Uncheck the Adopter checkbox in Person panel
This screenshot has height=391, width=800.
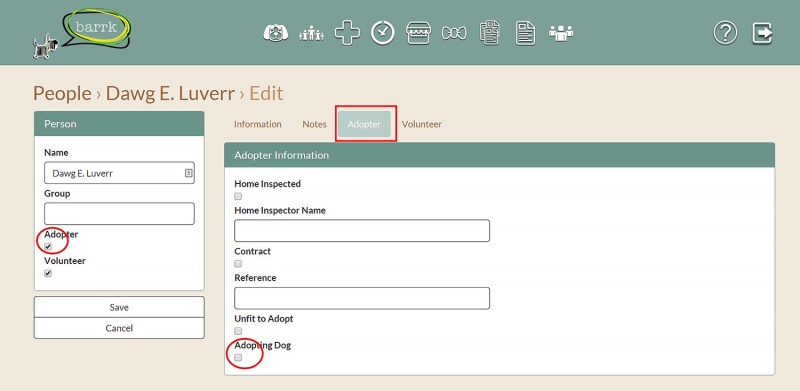(48, 247)
